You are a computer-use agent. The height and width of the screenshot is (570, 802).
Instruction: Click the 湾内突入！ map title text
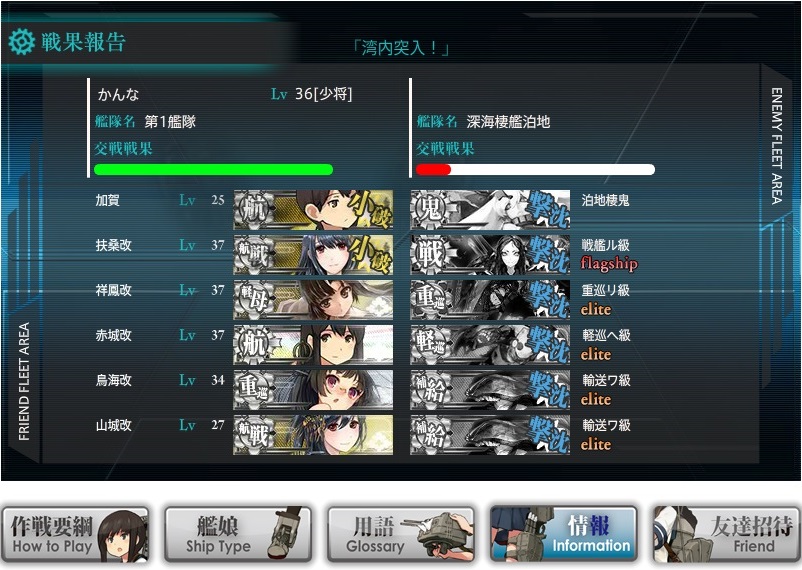400,49
